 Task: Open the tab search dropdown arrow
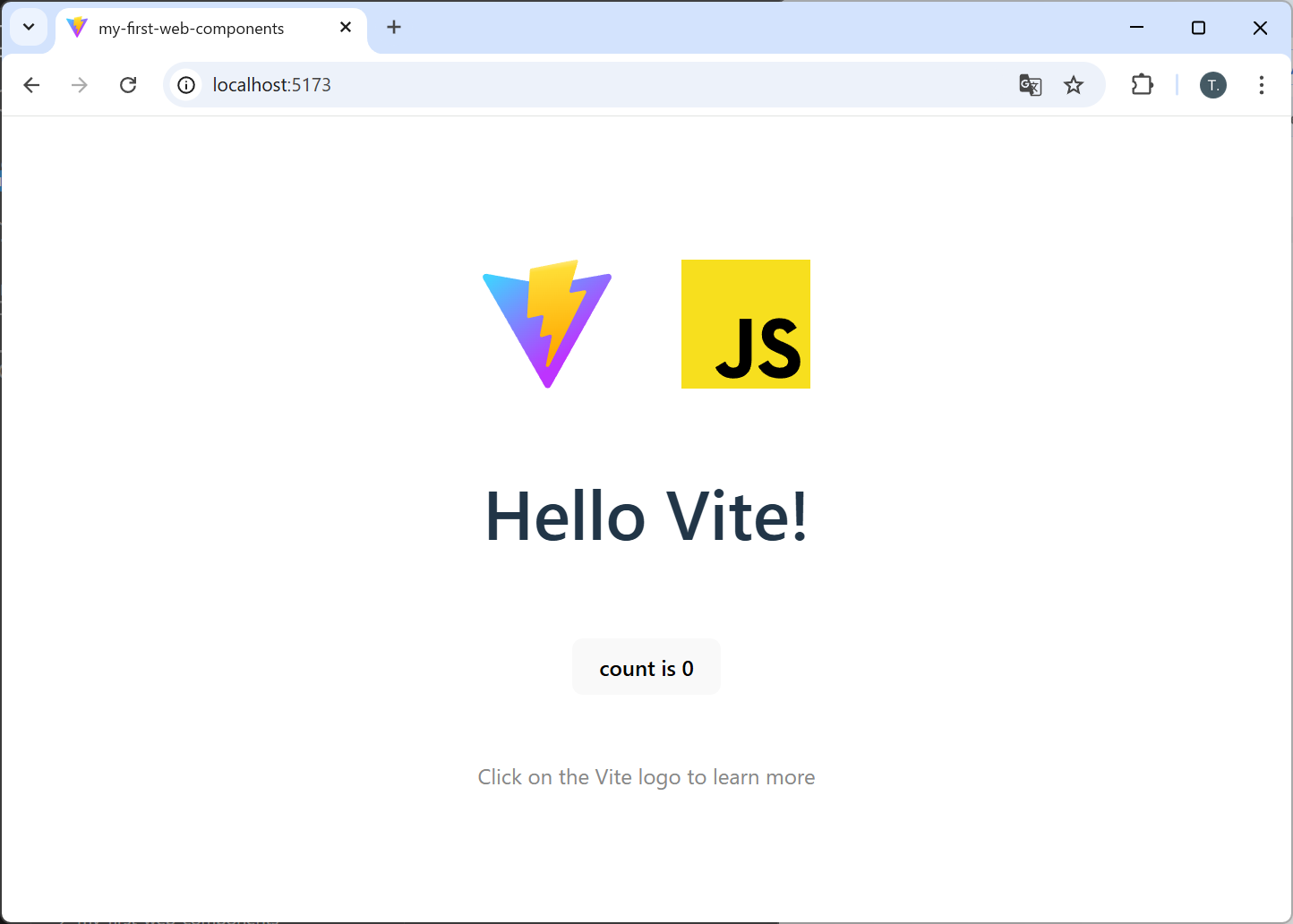point(29,28)
